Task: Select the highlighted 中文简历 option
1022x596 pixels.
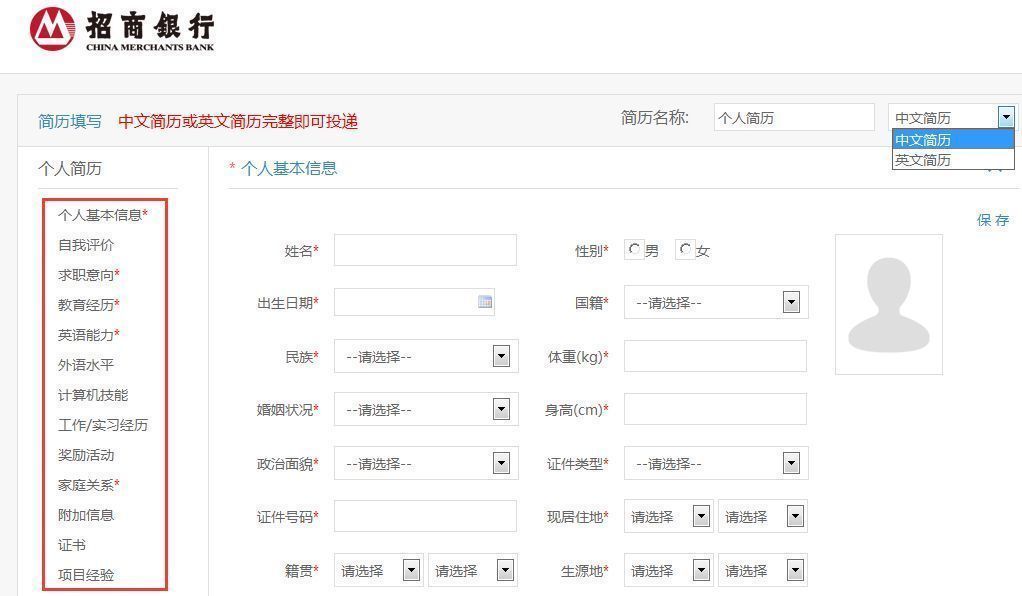Action: point(927,139)
